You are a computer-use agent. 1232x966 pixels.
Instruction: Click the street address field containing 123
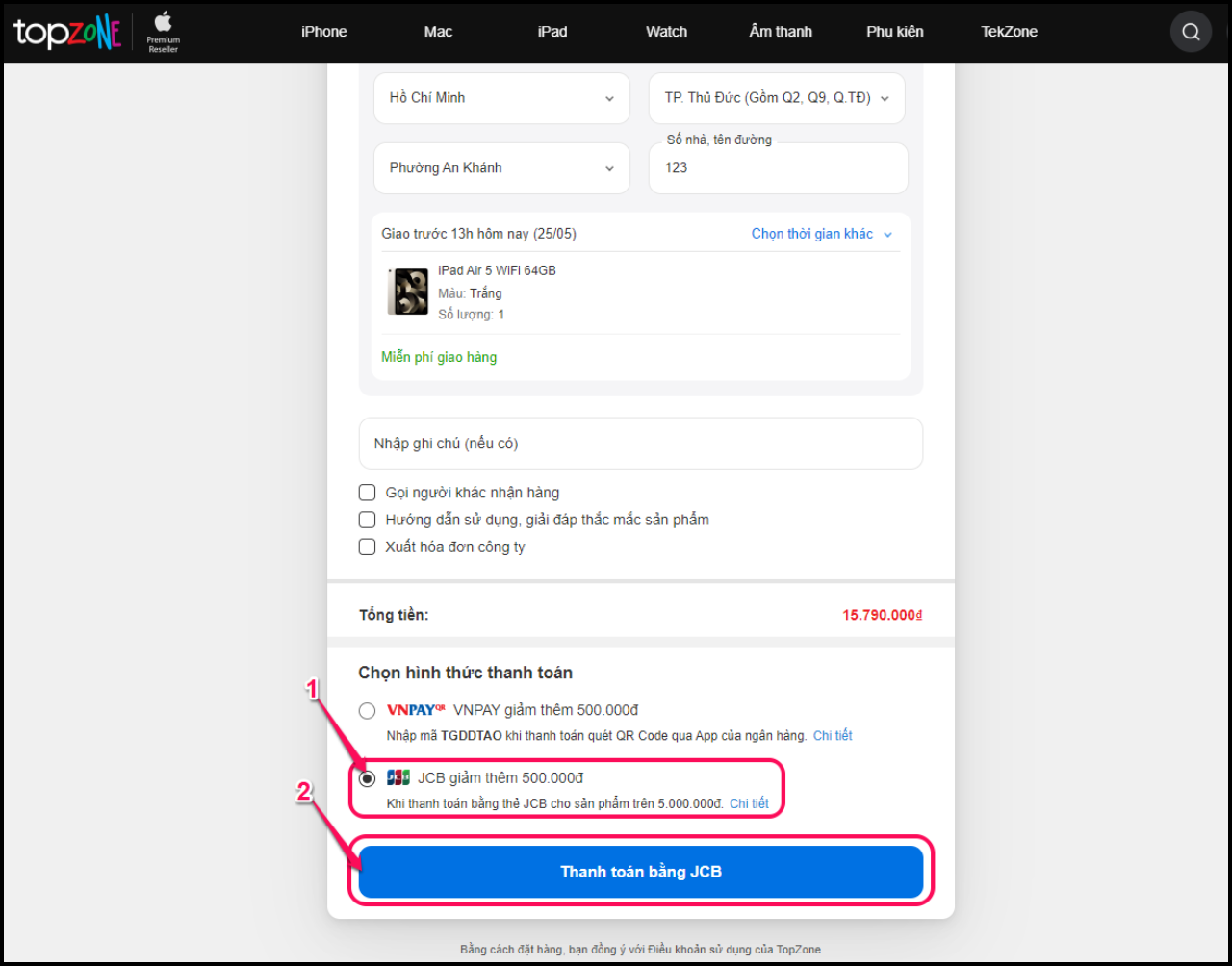778,168
